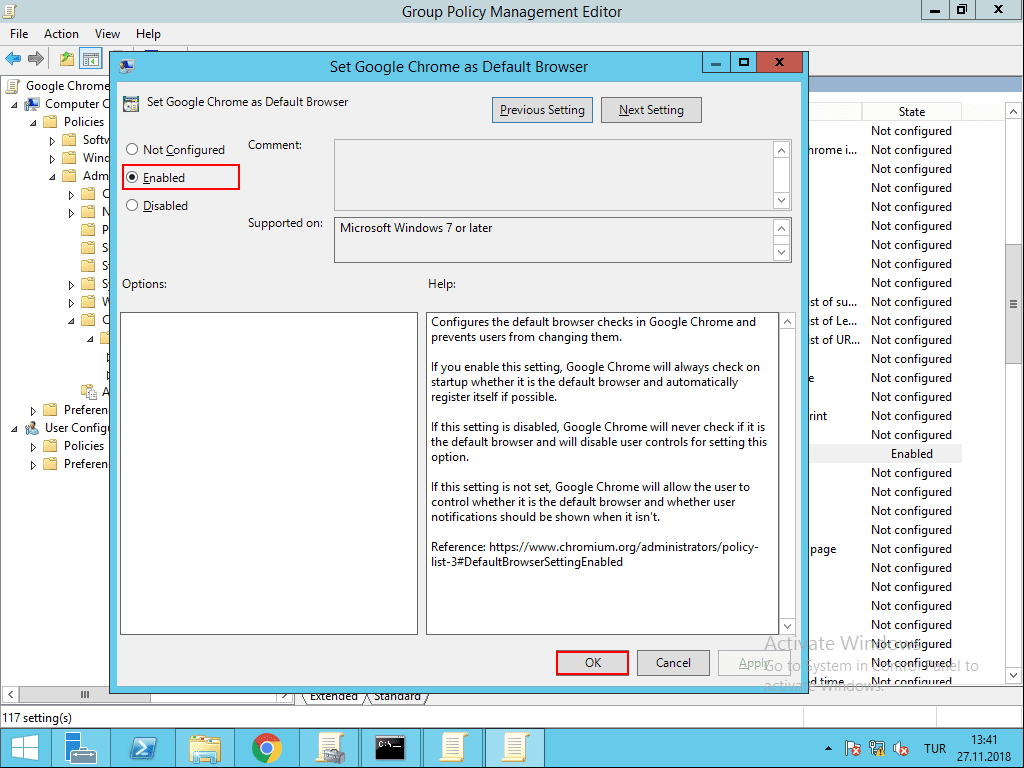Click the settings list vertical scrollbar thumb
The width and height of the screenshot is (1024, 768).
[1014, 304]
